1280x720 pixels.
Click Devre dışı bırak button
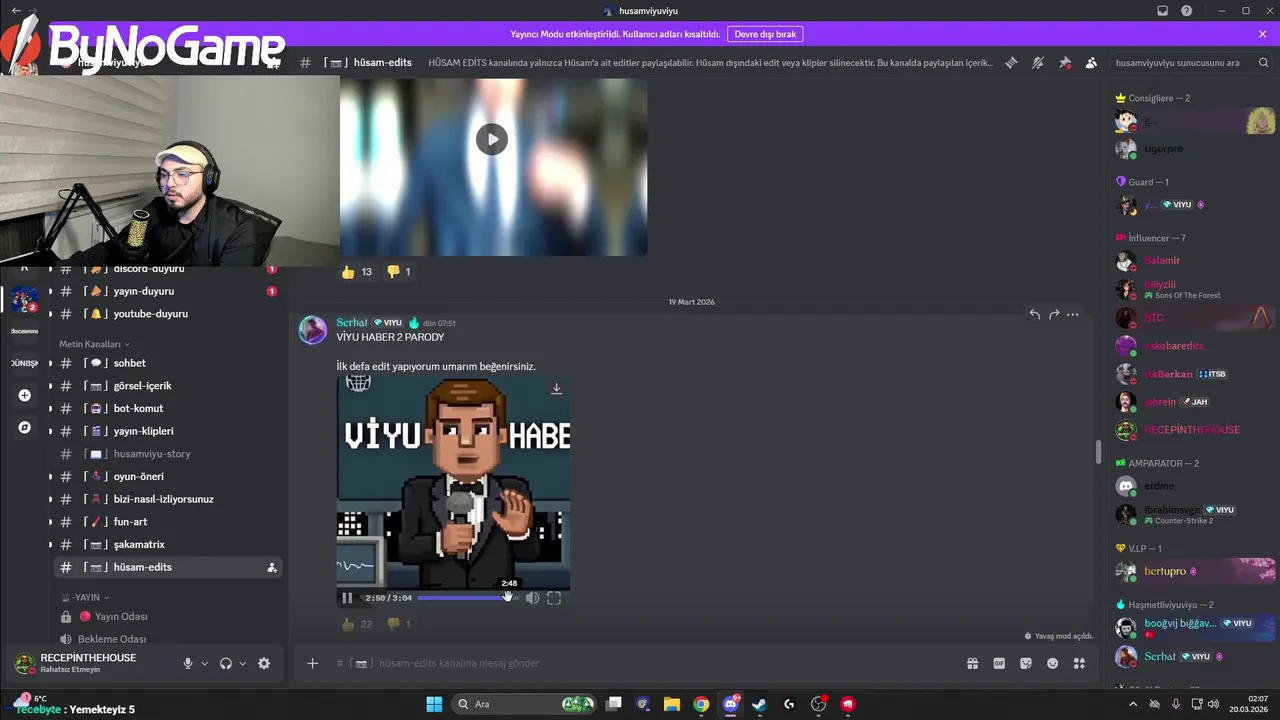pyautogui.click(x=765, y=34)
